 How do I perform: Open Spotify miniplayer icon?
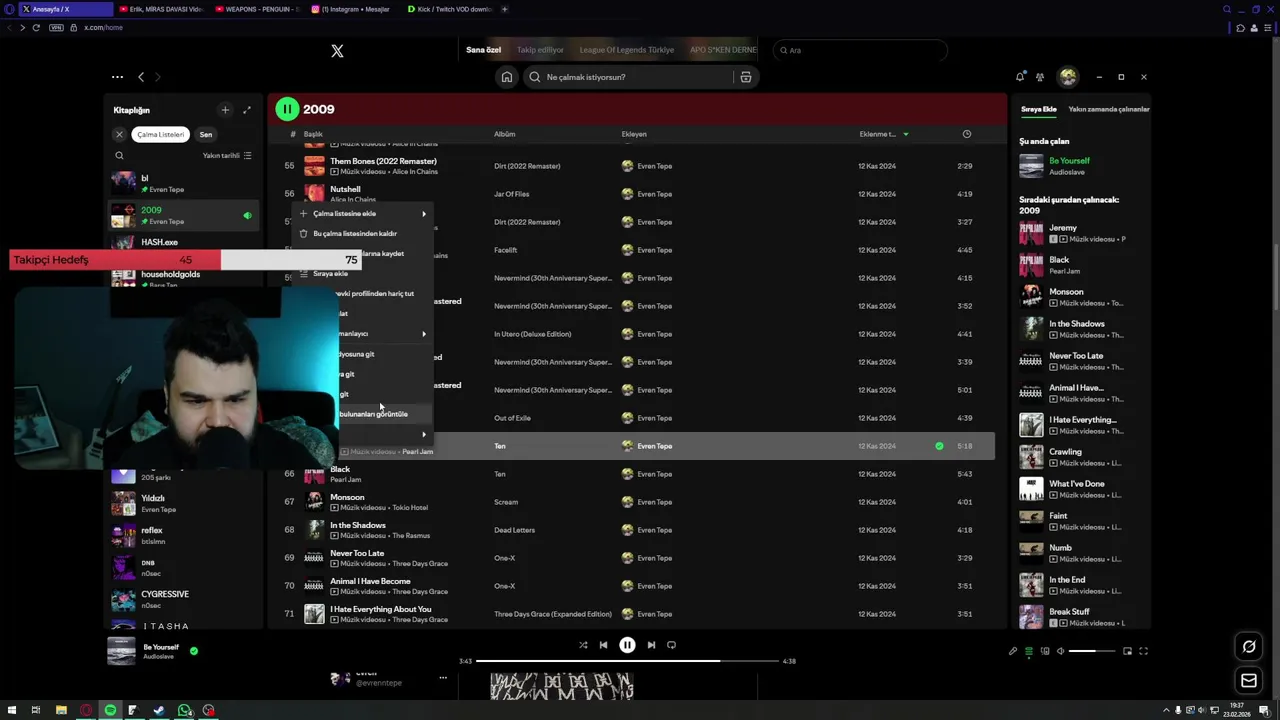[1127, 651]
